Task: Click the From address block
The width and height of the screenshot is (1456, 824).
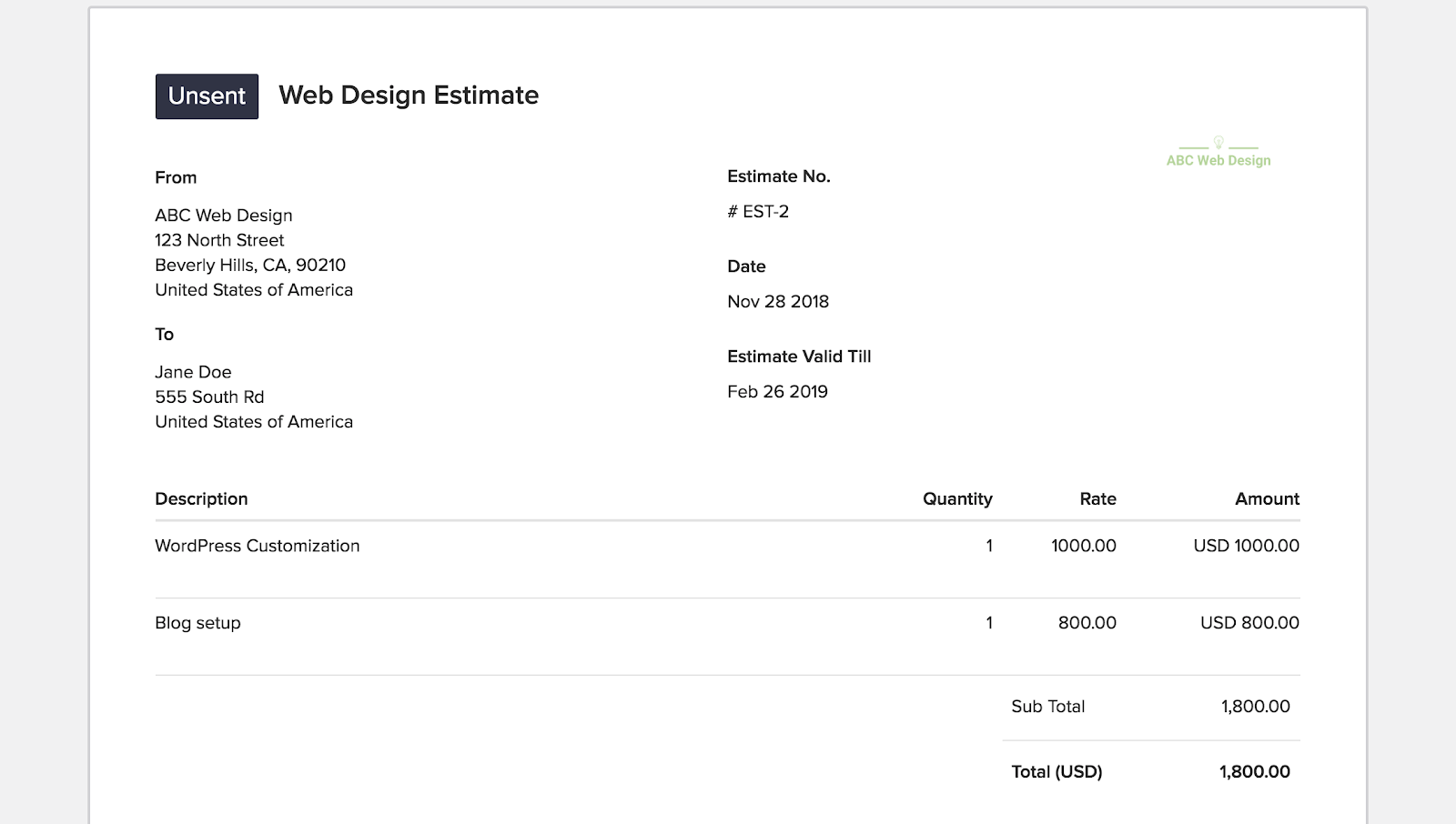Action: 253,252
